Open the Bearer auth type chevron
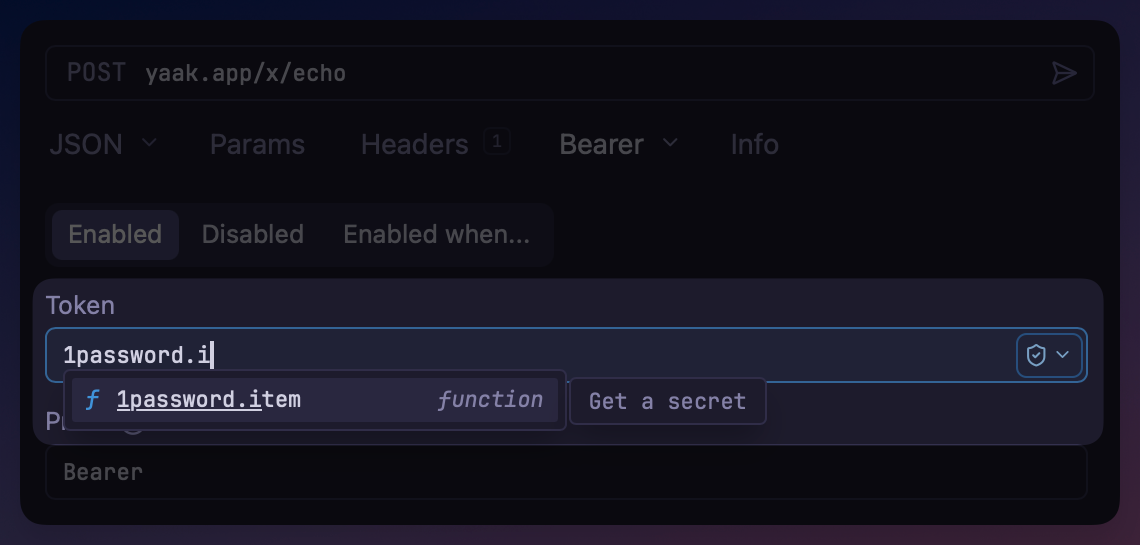1140x545 pixels. 670,143
